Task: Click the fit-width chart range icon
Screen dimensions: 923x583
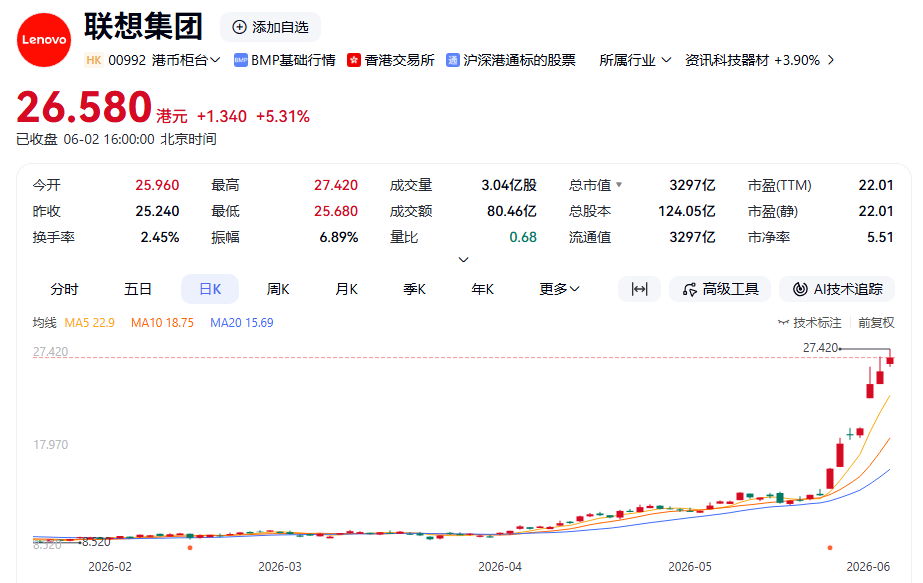Action: click(x=639, y=289)
